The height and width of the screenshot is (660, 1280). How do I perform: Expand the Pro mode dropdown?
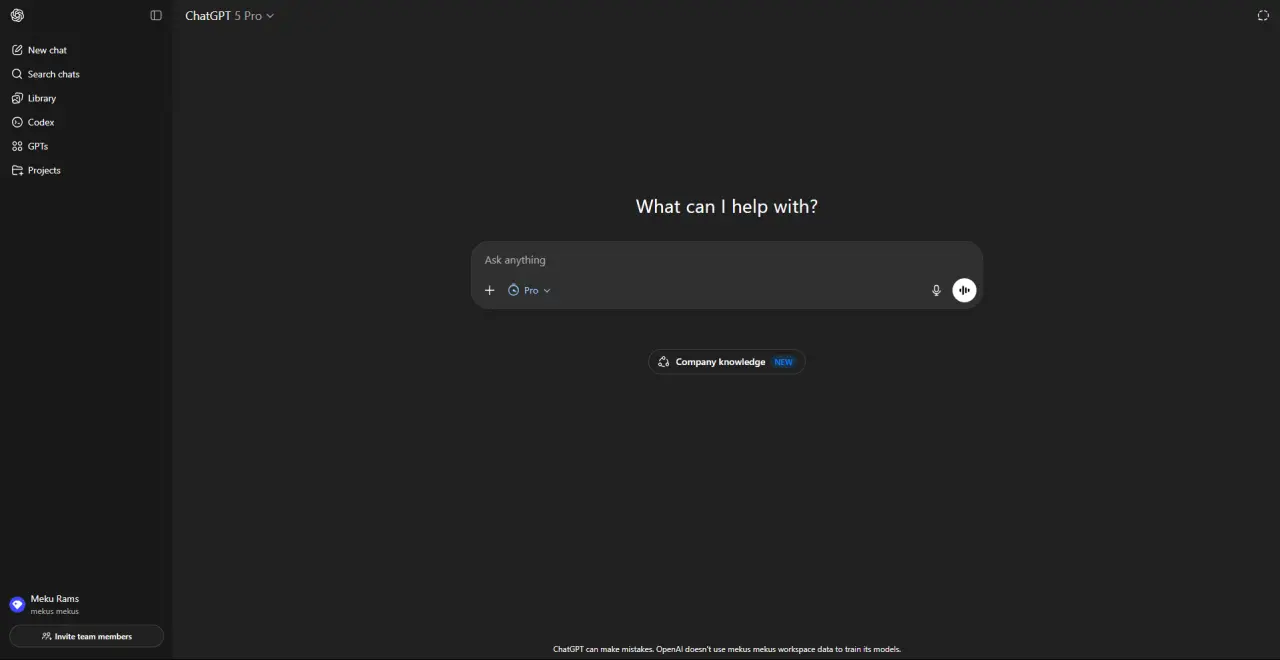click(529, 290)
